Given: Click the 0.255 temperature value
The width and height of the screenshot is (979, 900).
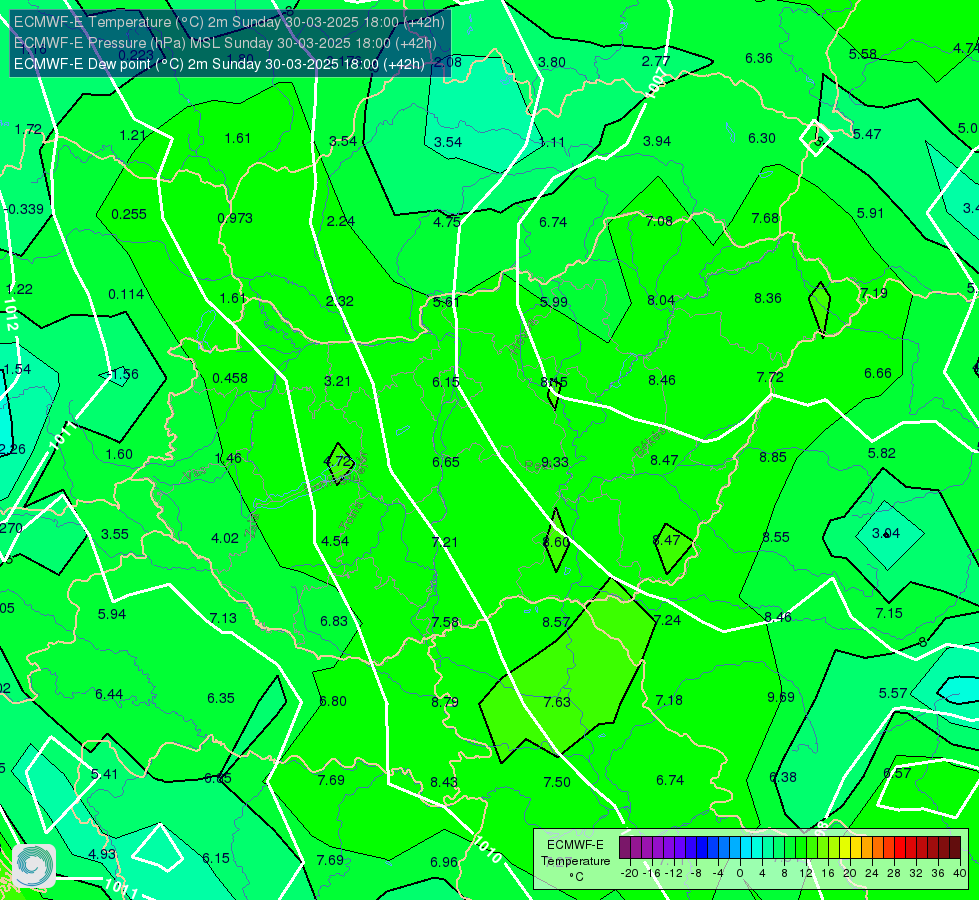Looking at the screenshot, I should pos(129,214).
